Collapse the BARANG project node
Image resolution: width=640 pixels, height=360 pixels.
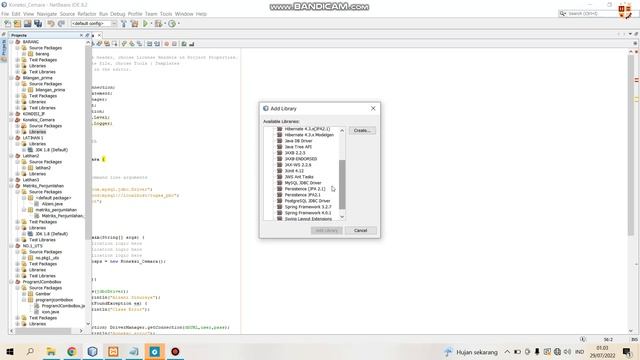coord(11,42)
